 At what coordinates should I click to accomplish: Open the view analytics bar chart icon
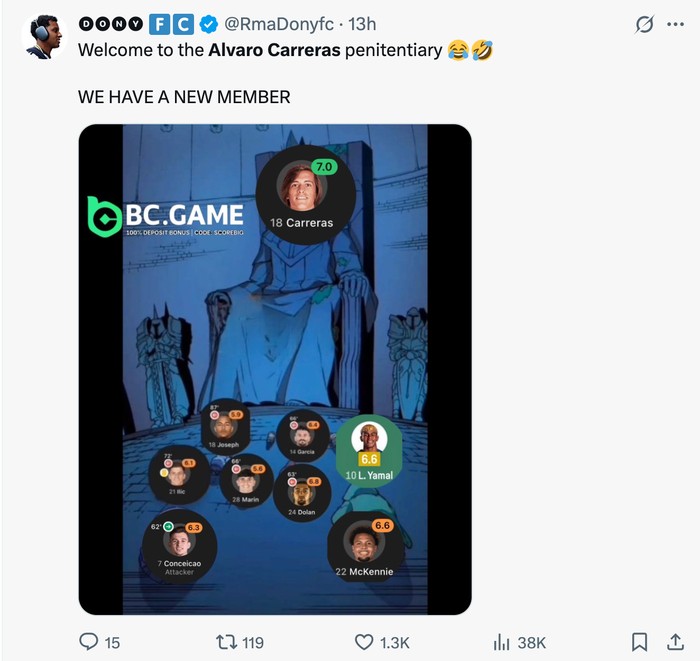[501, 642]
